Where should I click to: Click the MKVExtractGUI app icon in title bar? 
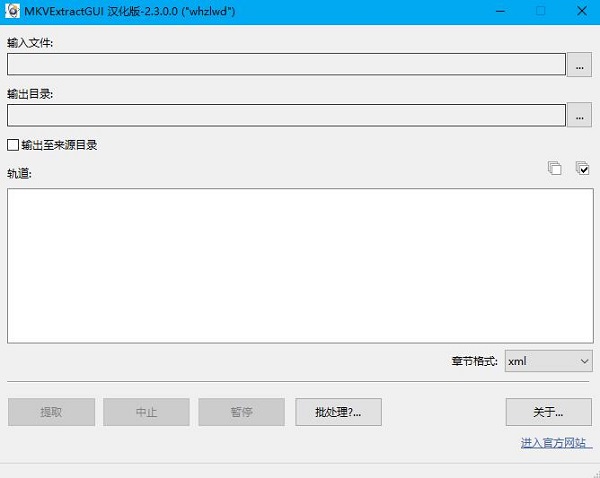point(12,11)
